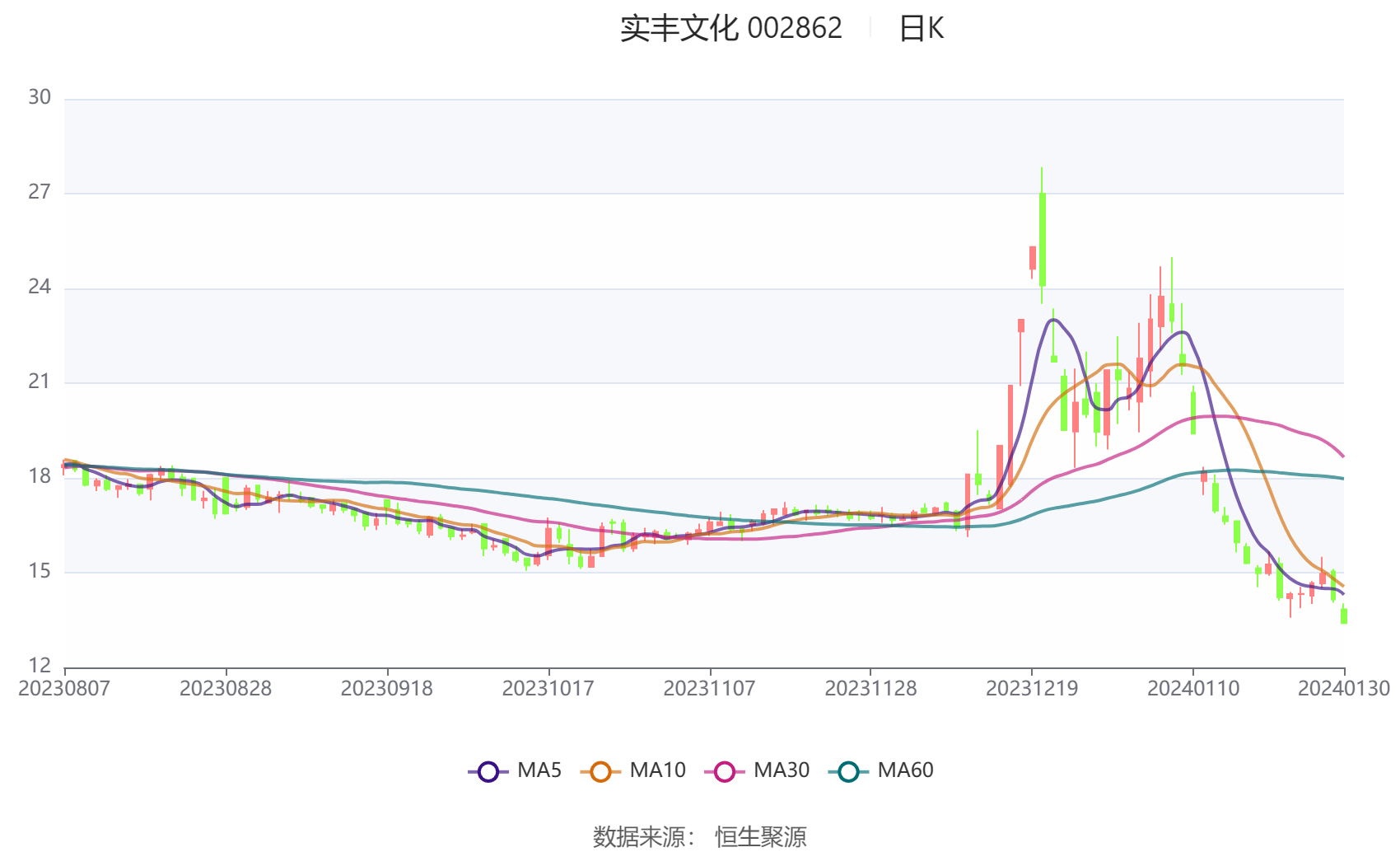Click the last green candlestick at 20240130
Image resolution: width=1400 pixels, height=852 pixels.
(x=1344, y=616)
